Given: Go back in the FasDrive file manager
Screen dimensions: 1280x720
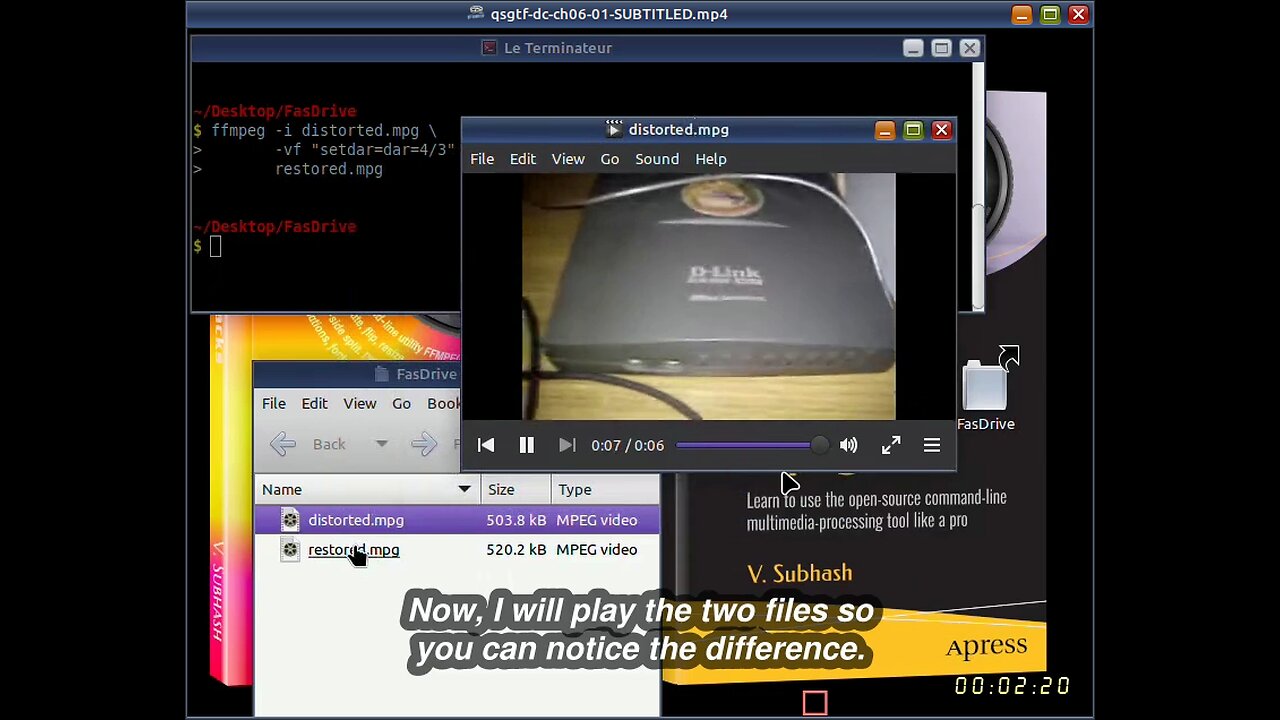Looking at the screenshot, I should 310,444.
